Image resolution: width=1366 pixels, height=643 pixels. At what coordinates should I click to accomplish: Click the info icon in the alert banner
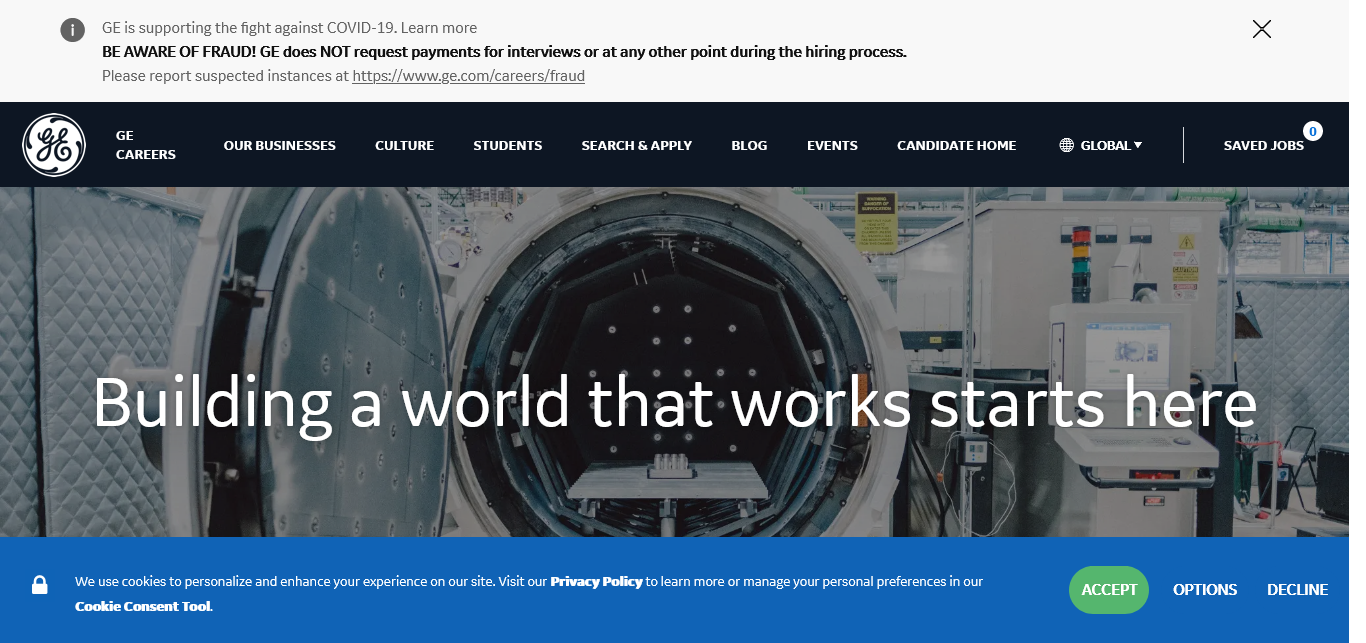(x=73, y=30)
